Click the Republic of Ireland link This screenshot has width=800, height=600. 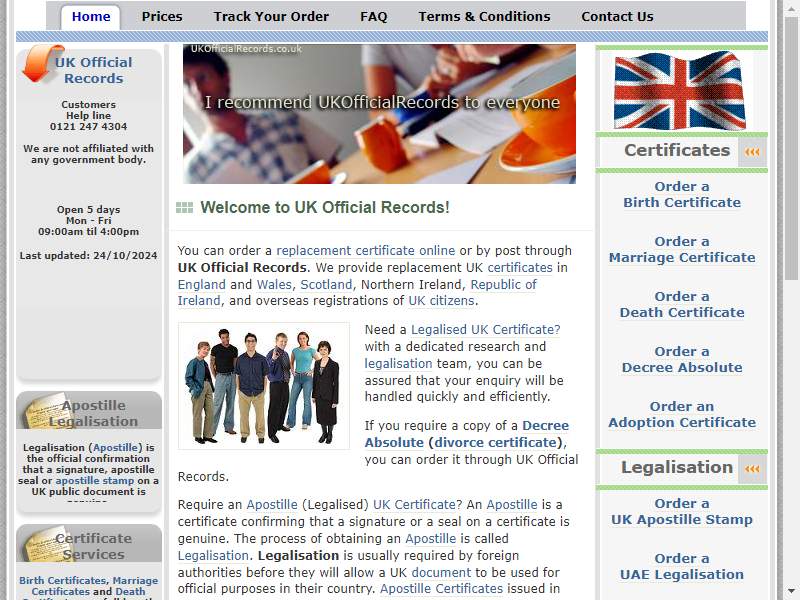pos(503,284)
